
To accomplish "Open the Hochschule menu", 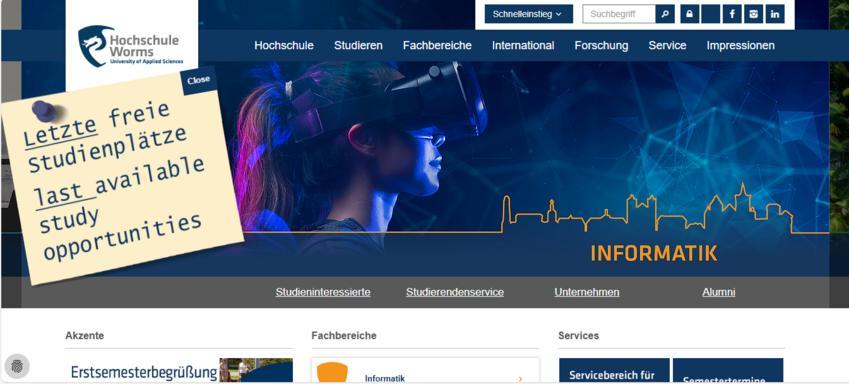I will pyautogui.click(x=284, y=45).
